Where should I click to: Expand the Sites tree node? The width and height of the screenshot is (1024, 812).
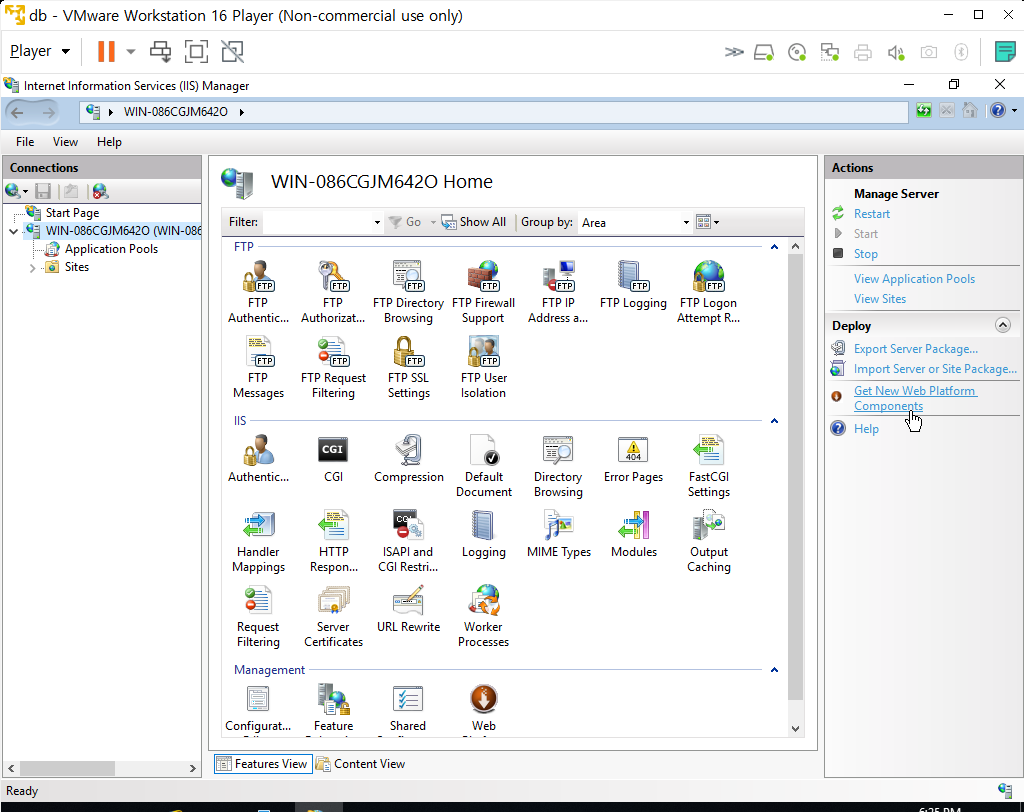(32, 267)
